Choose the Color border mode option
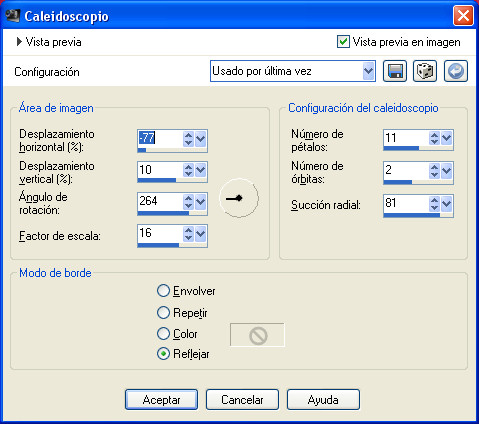The width and height of the screenshot is (479, 424). 163,334
